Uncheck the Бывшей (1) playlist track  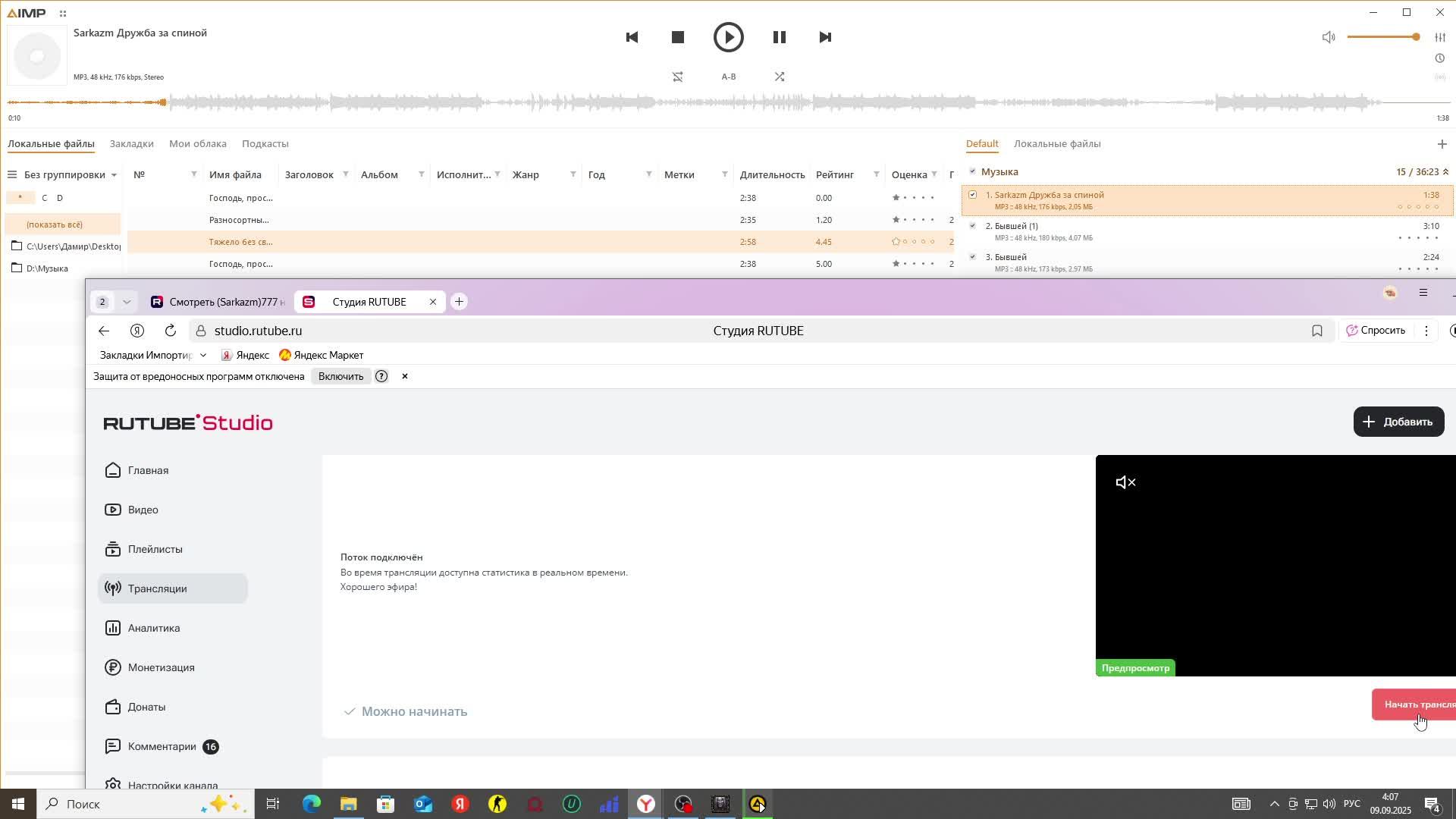tap(972, 226)
